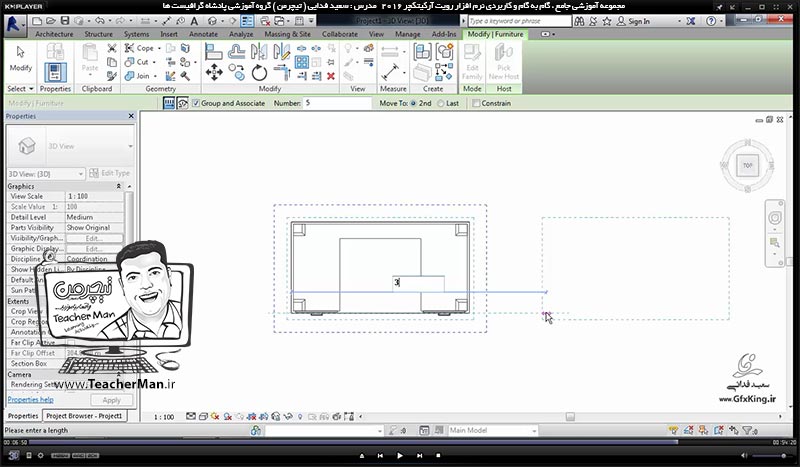Click the Radial array option icon
Image resolution: width=800 pixels, height=467 pixels.
[x=182, y=103]
